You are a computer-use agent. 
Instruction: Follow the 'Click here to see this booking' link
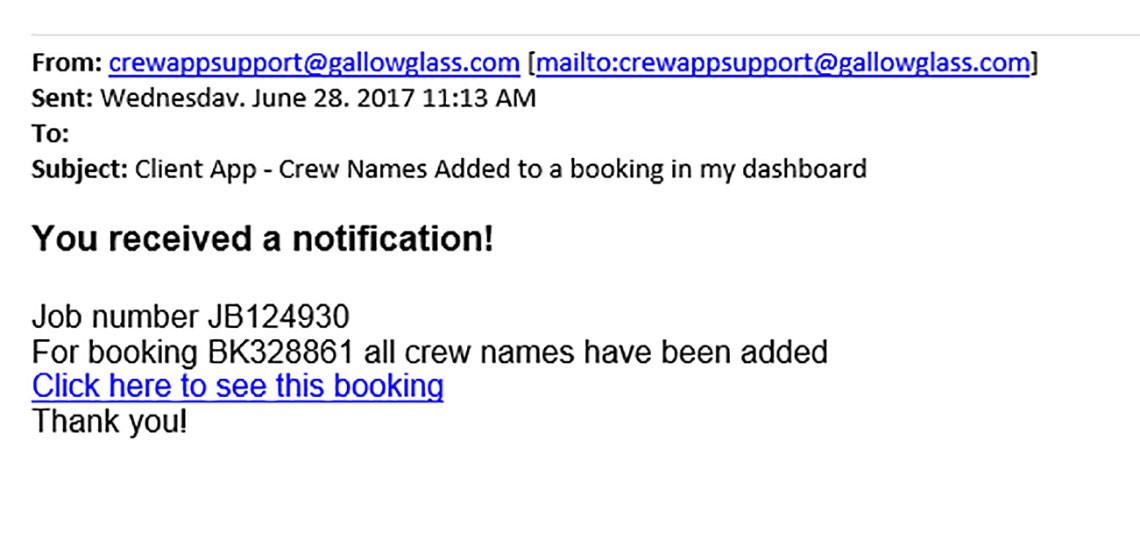coord(237,386)
